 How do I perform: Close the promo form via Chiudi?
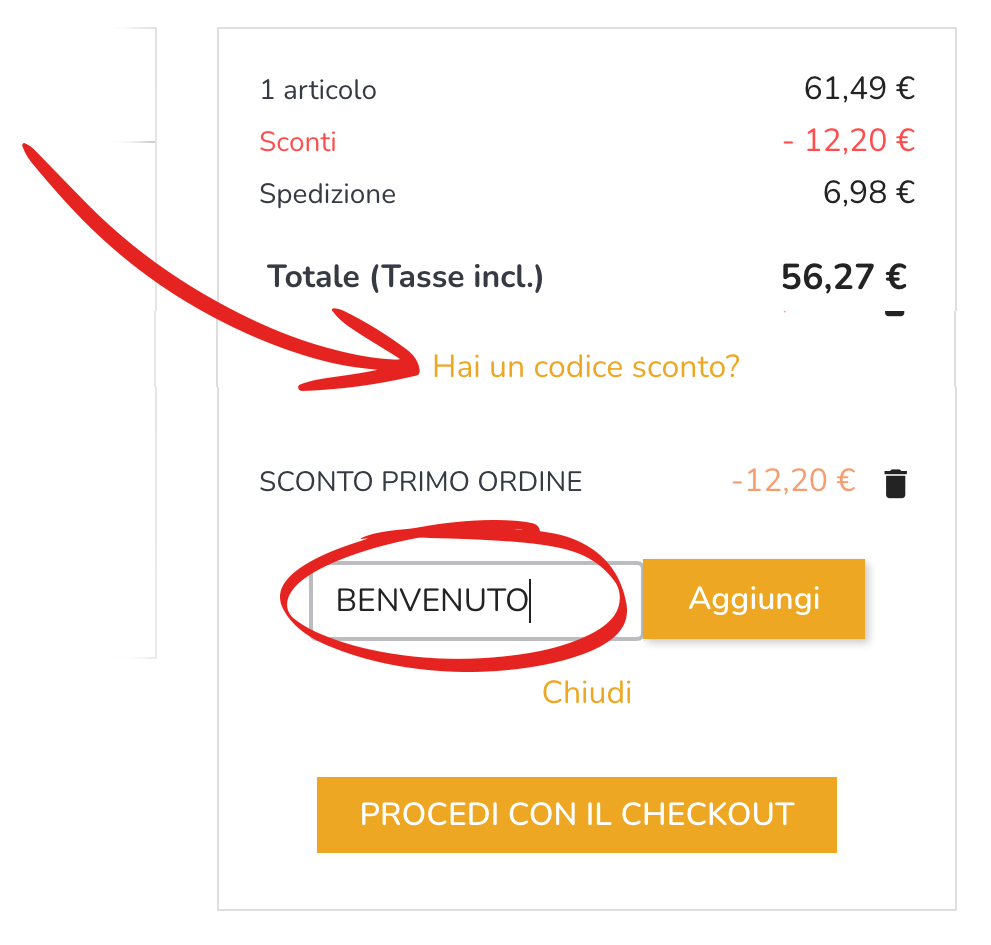[x=587, y=692]
